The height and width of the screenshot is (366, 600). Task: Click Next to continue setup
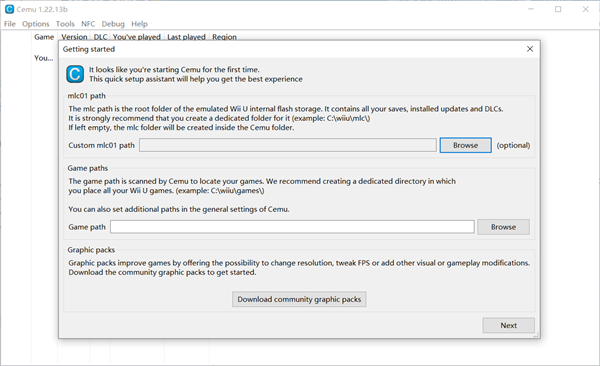click(x=508, y=325)
